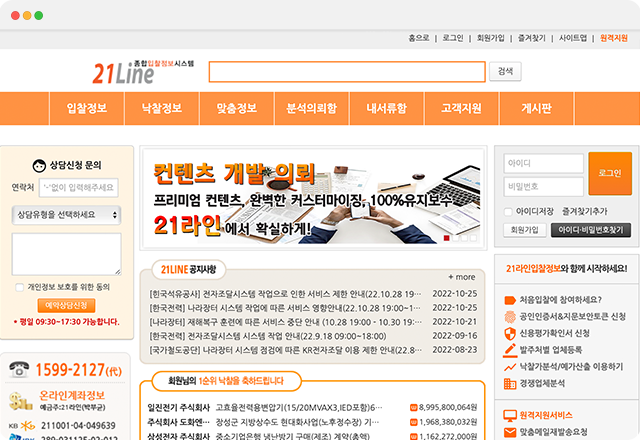Click the 비밀번호 input field
The width and height of the screenshot is (640, 440).
543,187
